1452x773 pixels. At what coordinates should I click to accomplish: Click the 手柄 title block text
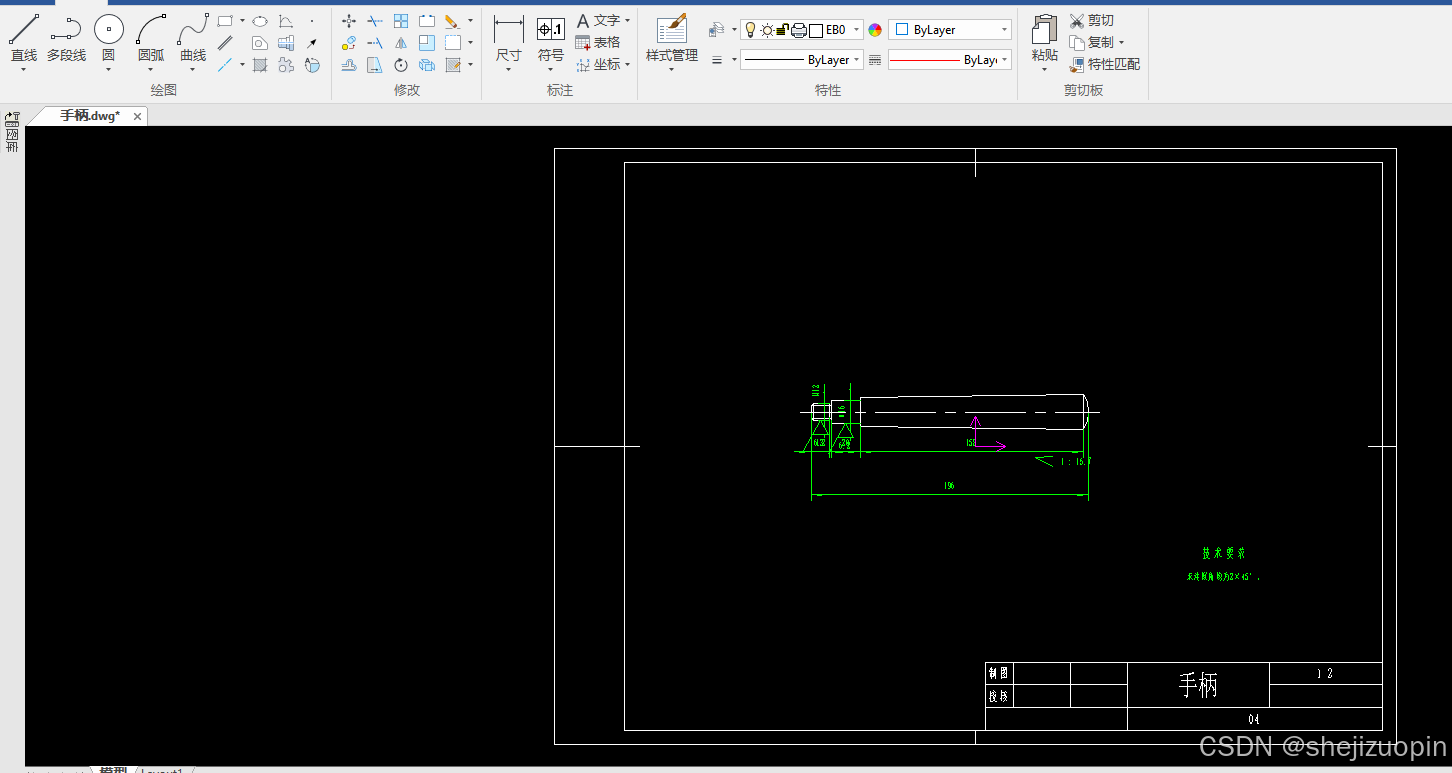pyautogui.click(x=1198, y=685)
